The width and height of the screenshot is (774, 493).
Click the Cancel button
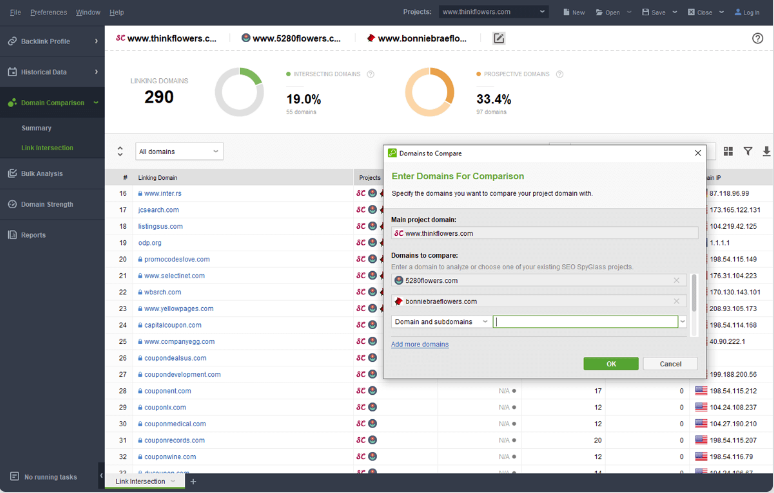tap(670, 364)
